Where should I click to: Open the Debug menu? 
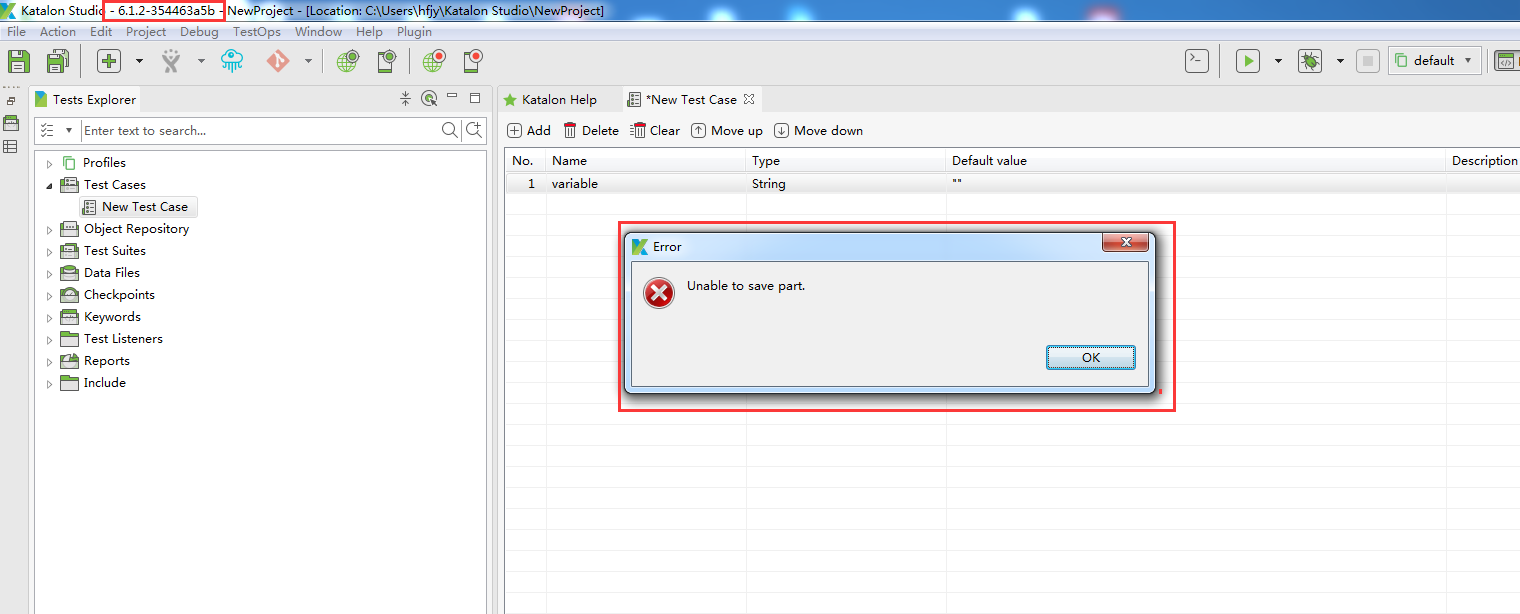(x=199, y=31)
